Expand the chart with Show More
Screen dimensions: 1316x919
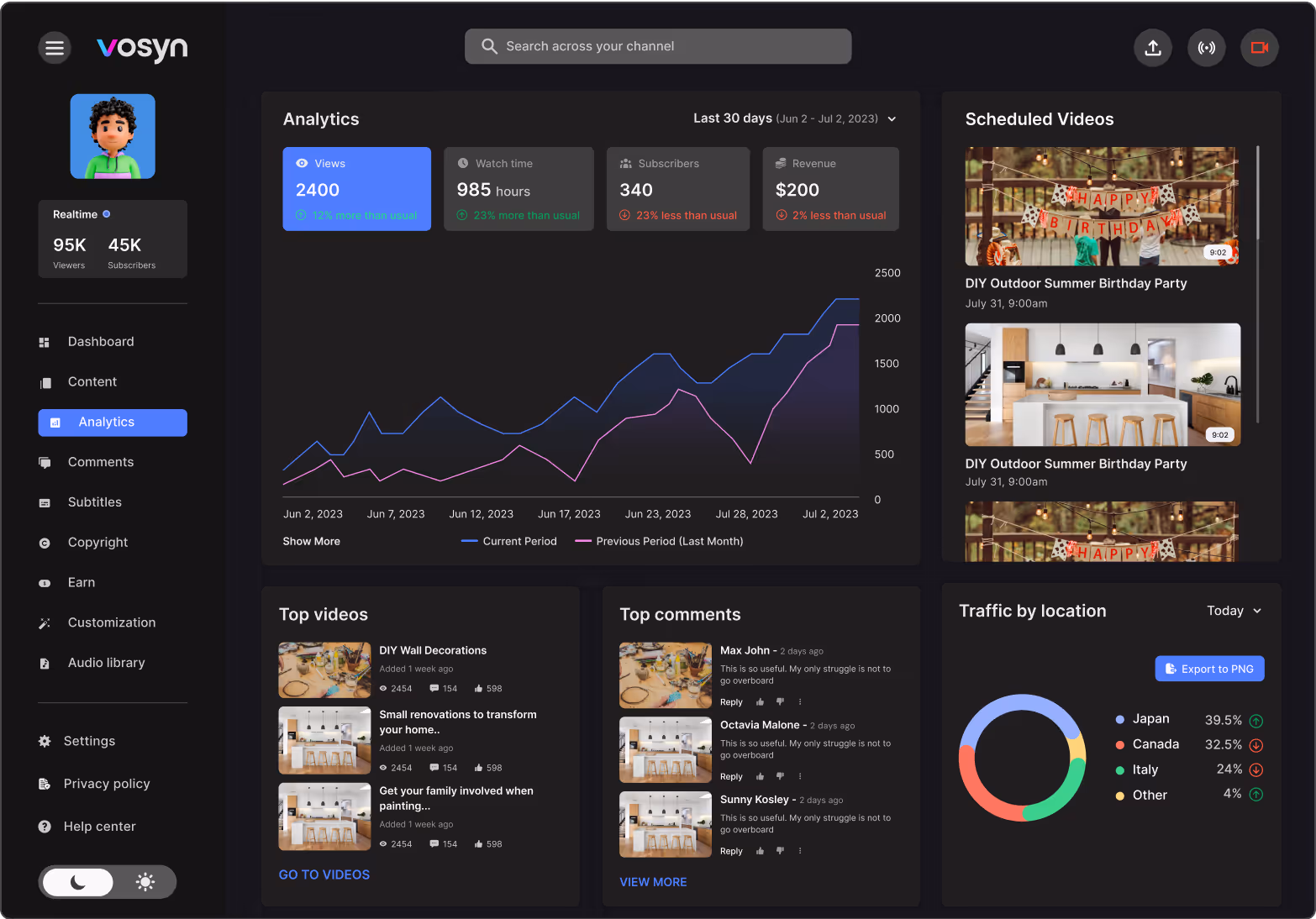point(311,542)
